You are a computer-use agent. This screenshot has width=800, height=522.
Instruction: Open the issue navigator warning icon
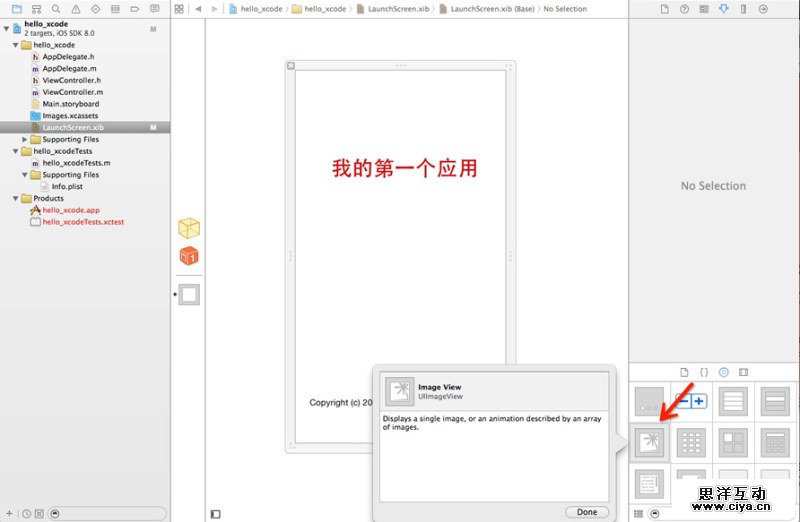coord(76,9)
